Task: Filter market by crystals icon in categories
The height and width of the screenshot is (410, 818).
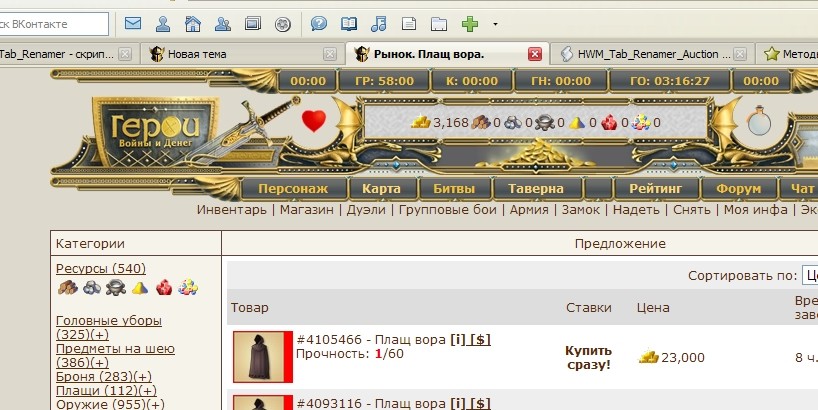Action: point(164,287)
